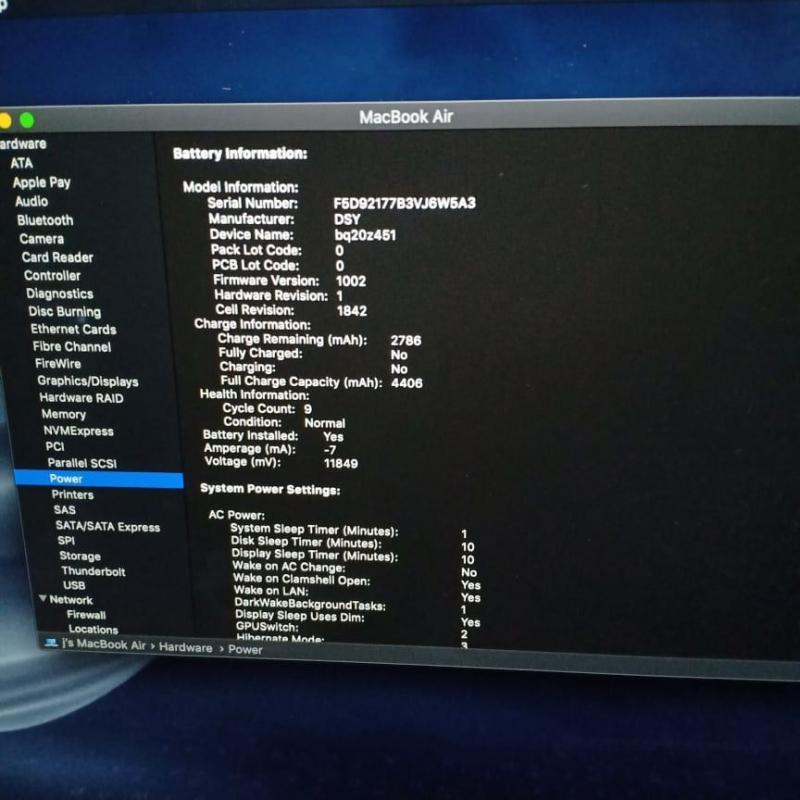Click the Wake on Clamshell Open label
Image resolution: width=800 pixels, height=800 pixels.
(302, 579)
